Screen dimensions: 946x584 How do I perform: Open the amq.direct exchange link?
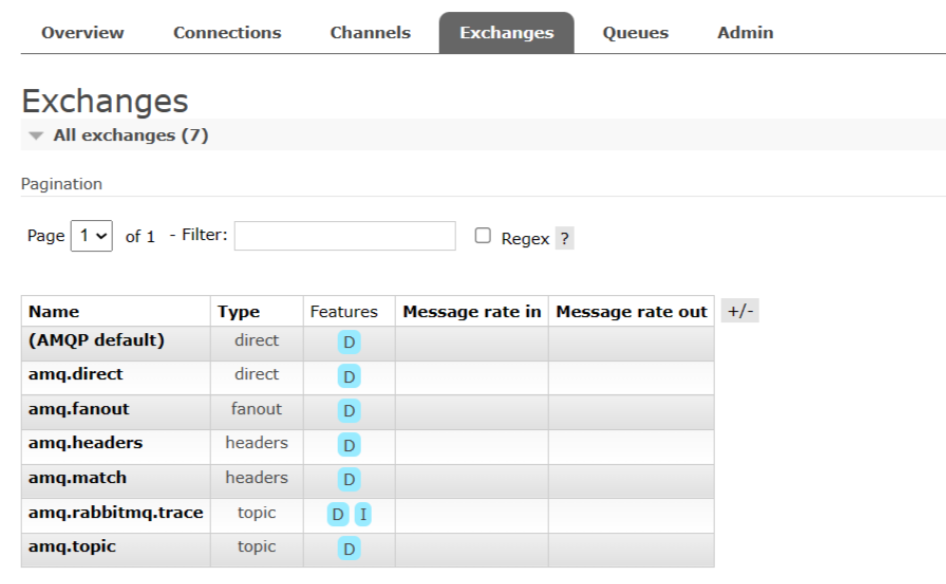click(x=76, y=374)
